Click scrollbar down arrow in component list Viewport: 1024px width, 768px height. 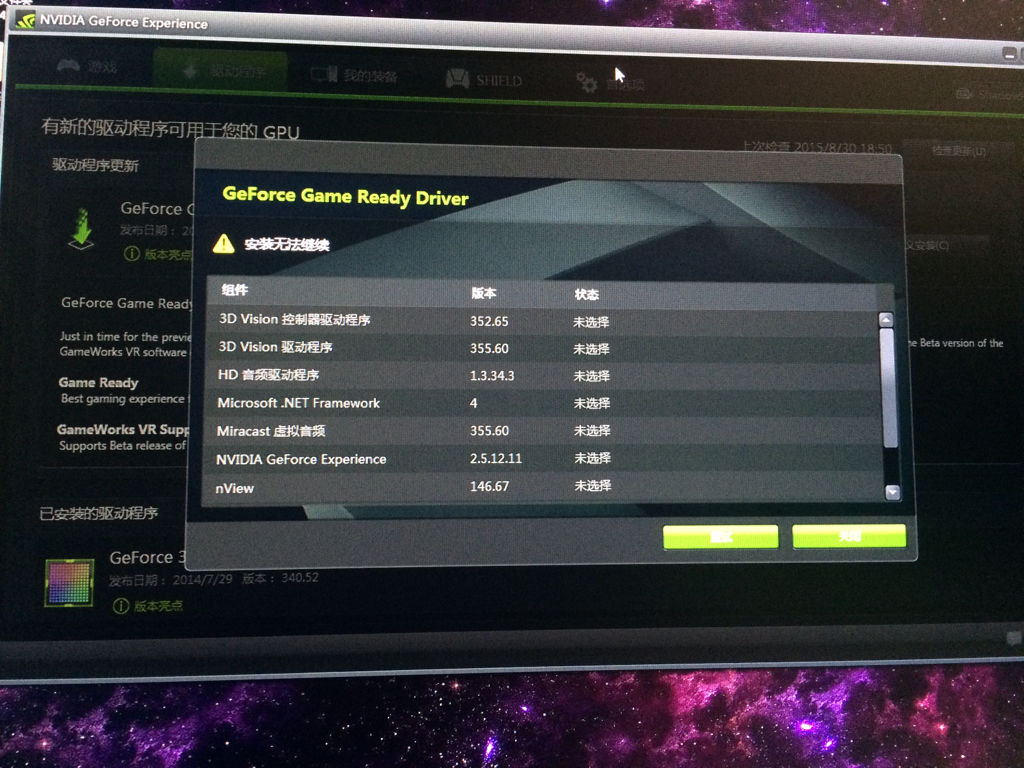(x=893, y=492)
